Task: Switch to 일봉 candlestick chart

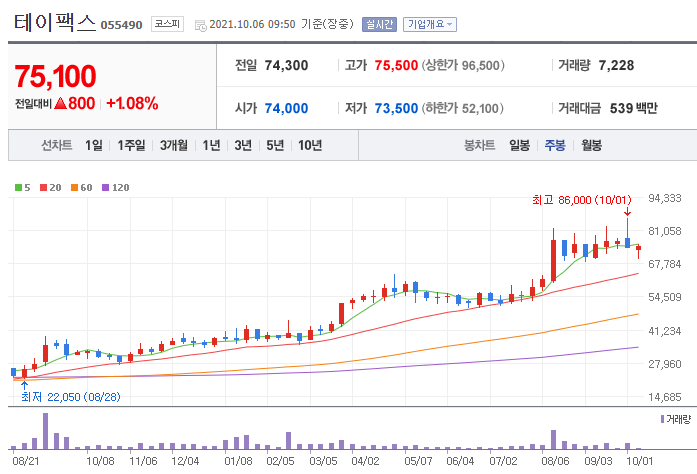Action: pyautogui.click(x=519, y=145)
